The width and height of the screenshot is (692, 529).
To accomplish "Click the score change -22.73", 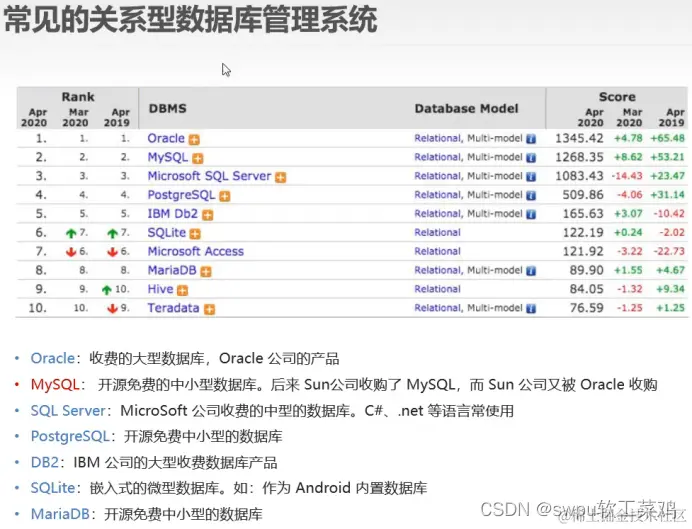I will click(669, 251).
